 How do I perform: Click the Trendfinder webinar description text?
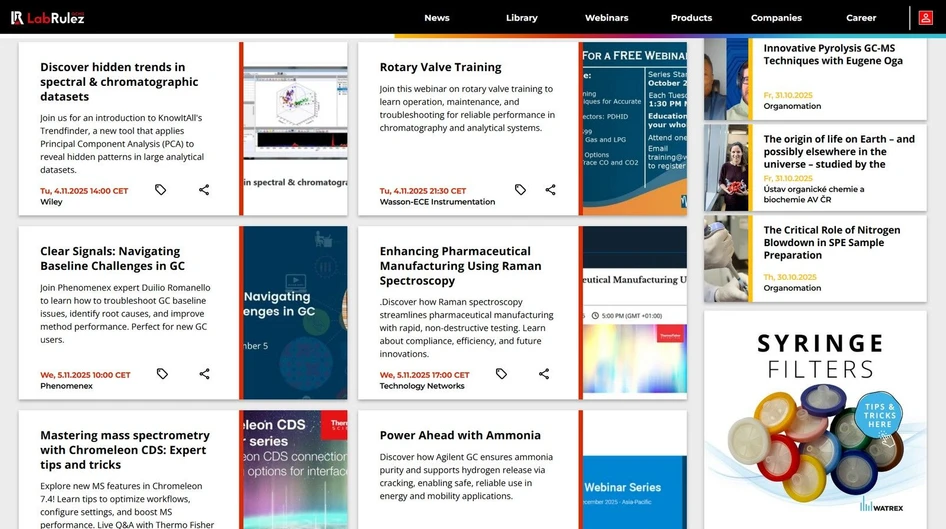[x=122, y=144]
